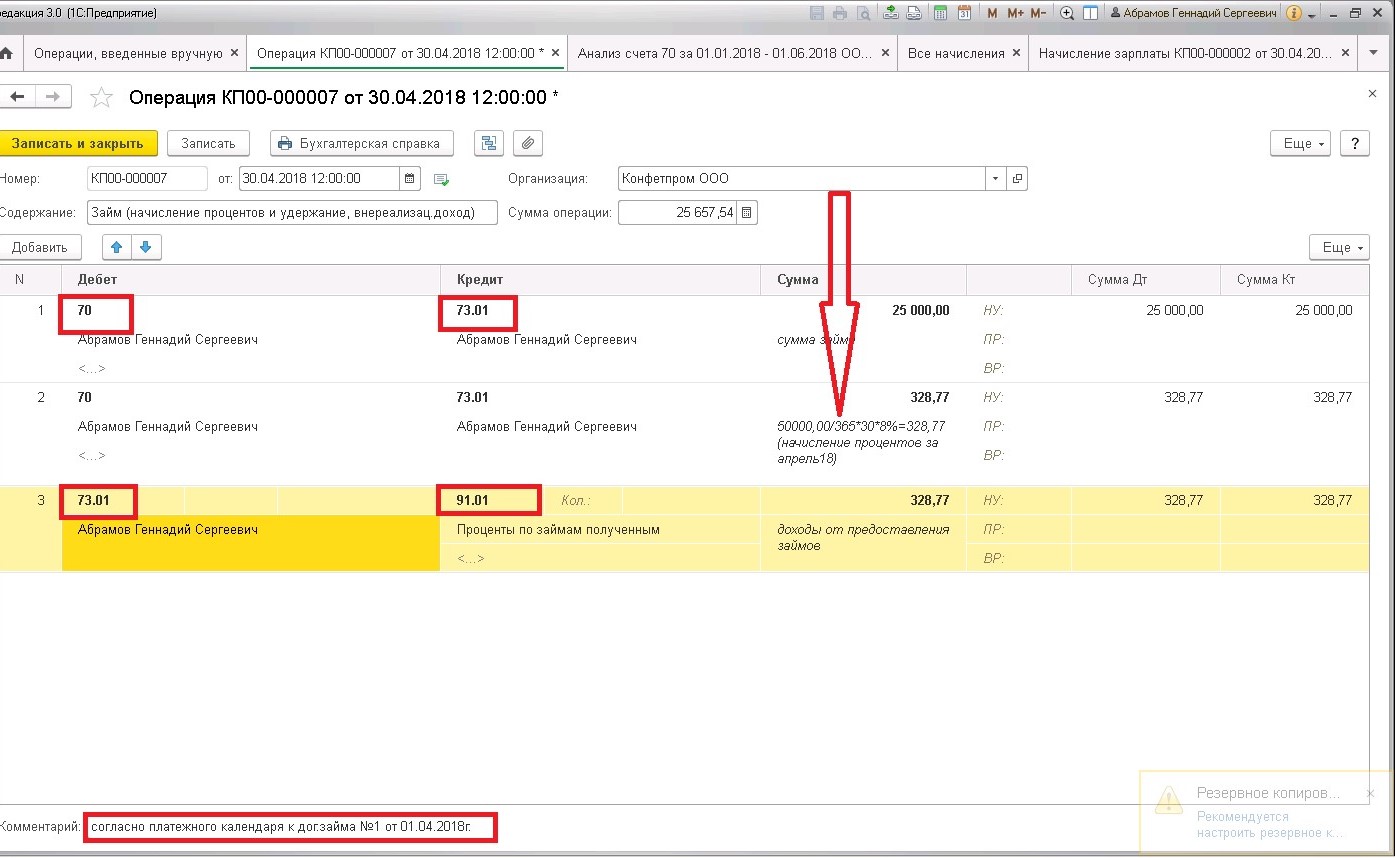Image resolution: width=1395 pixels, height=858 pixels.
Task: Click the Комментарий input field
Action: point(291,827)
